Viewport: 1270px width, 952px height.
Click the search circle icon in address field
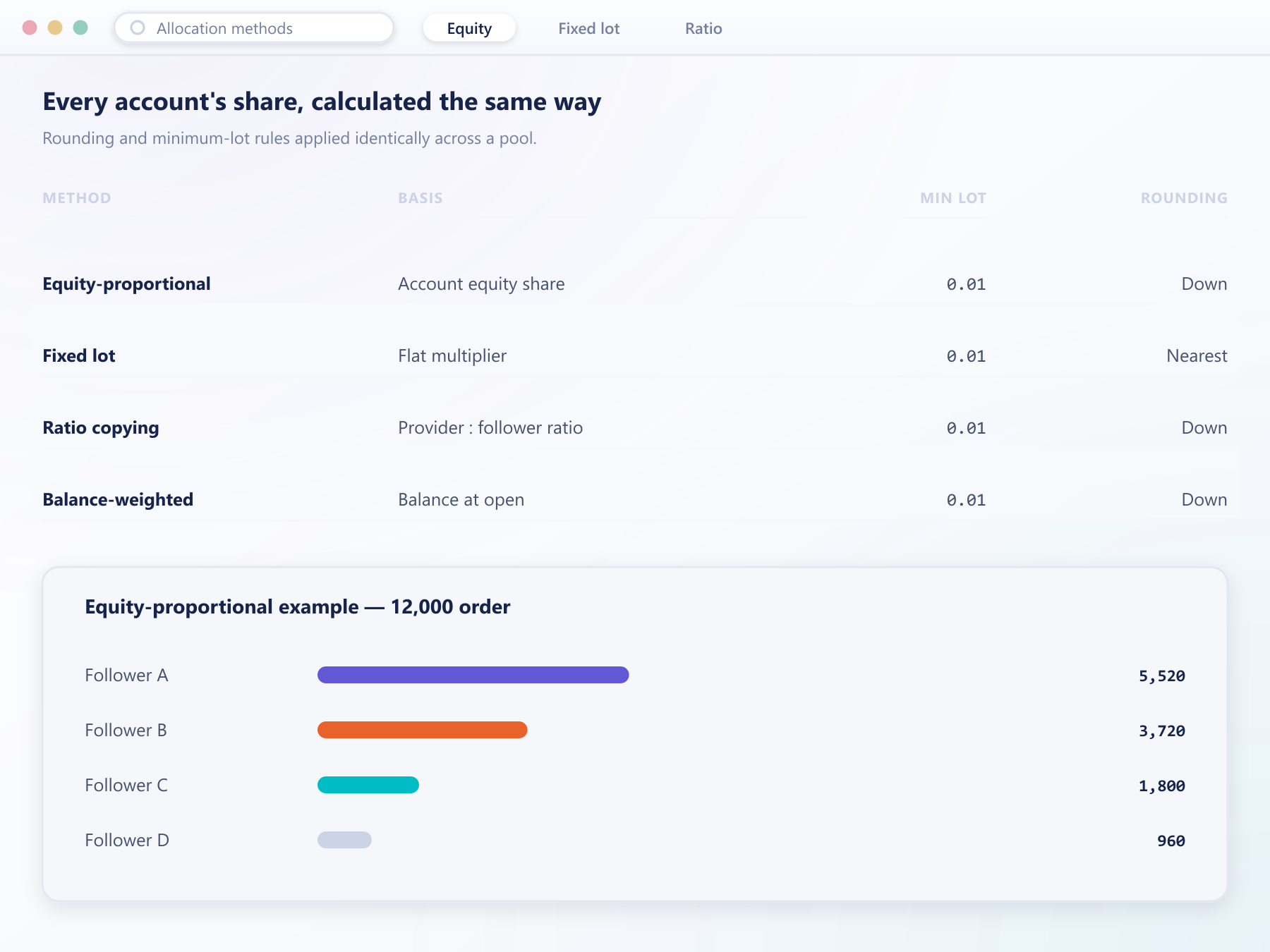[138, 28]
